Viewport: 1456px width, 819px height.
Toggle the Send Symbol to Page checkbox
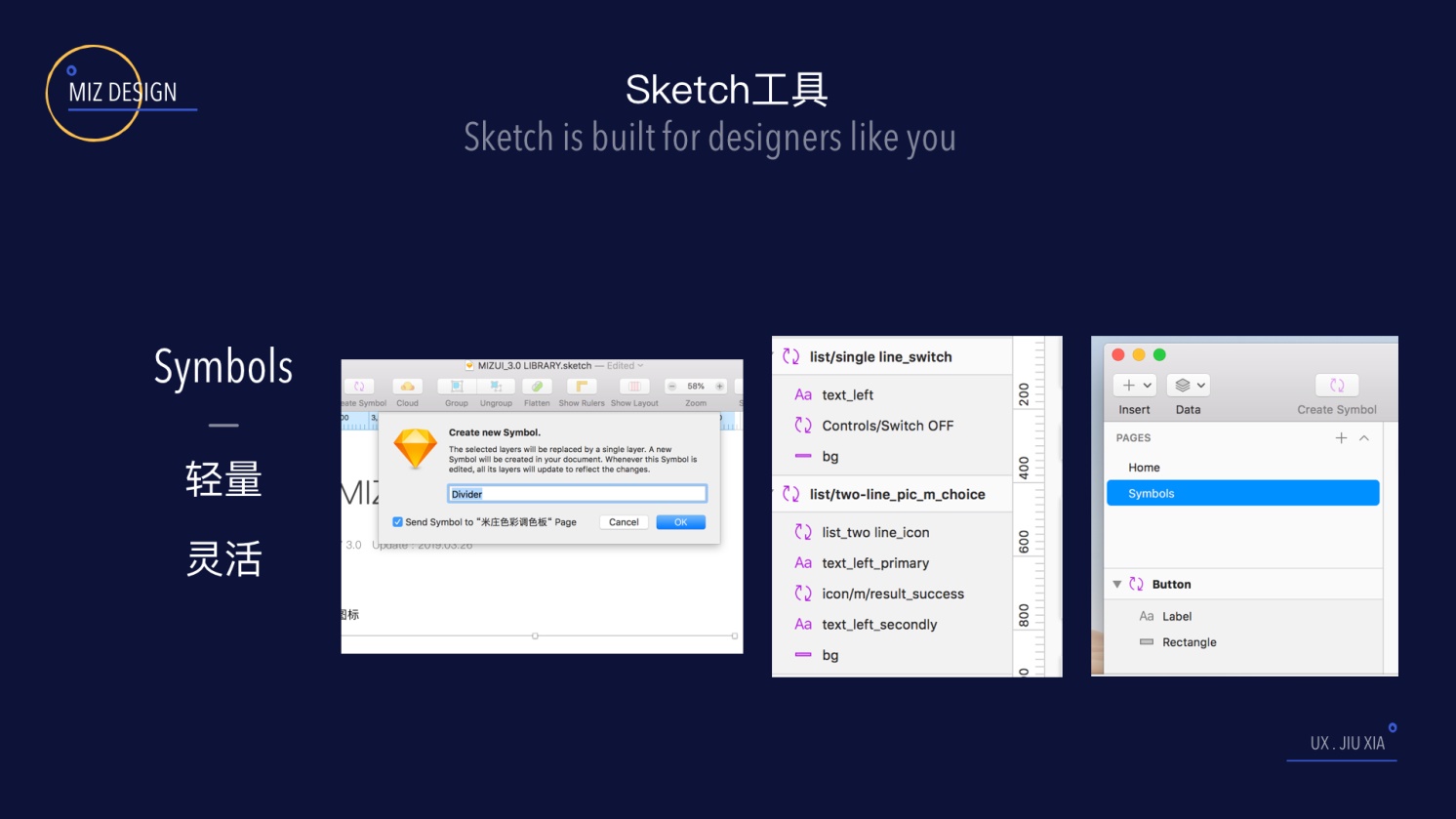pos(397,522)
